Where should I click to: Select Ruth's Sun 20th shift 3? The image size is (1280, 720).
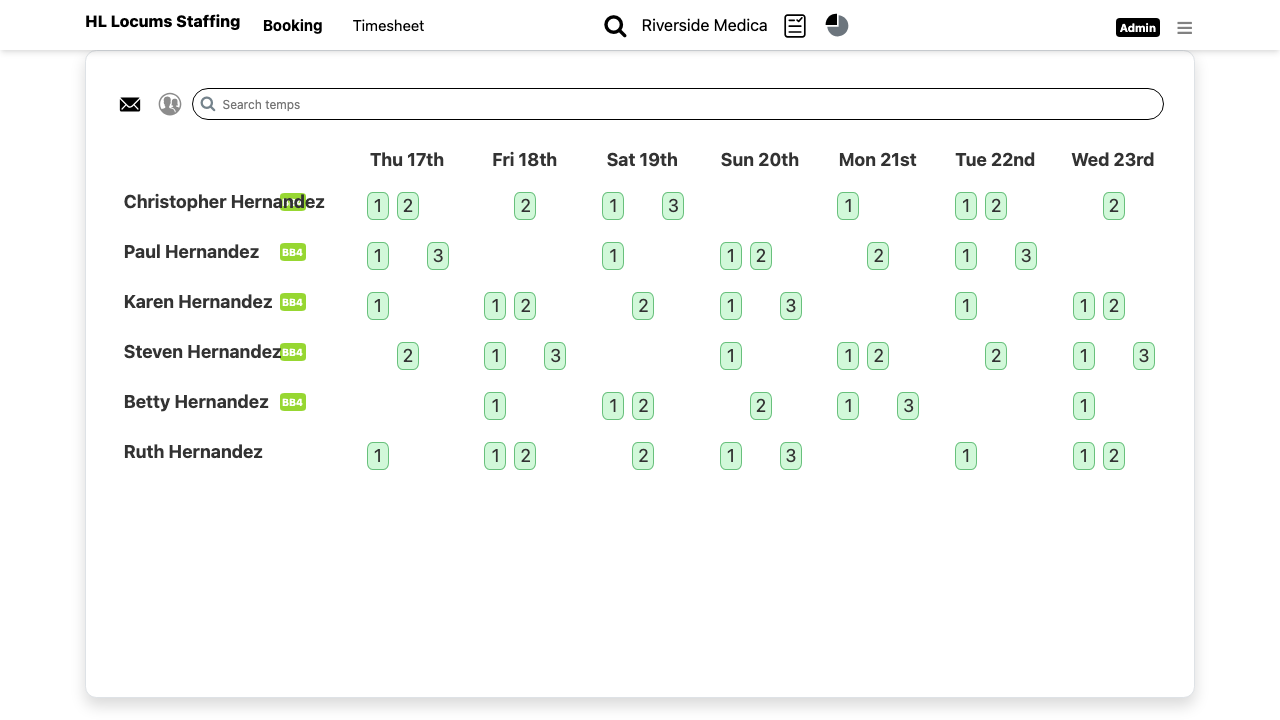click(x=791, y=456)
